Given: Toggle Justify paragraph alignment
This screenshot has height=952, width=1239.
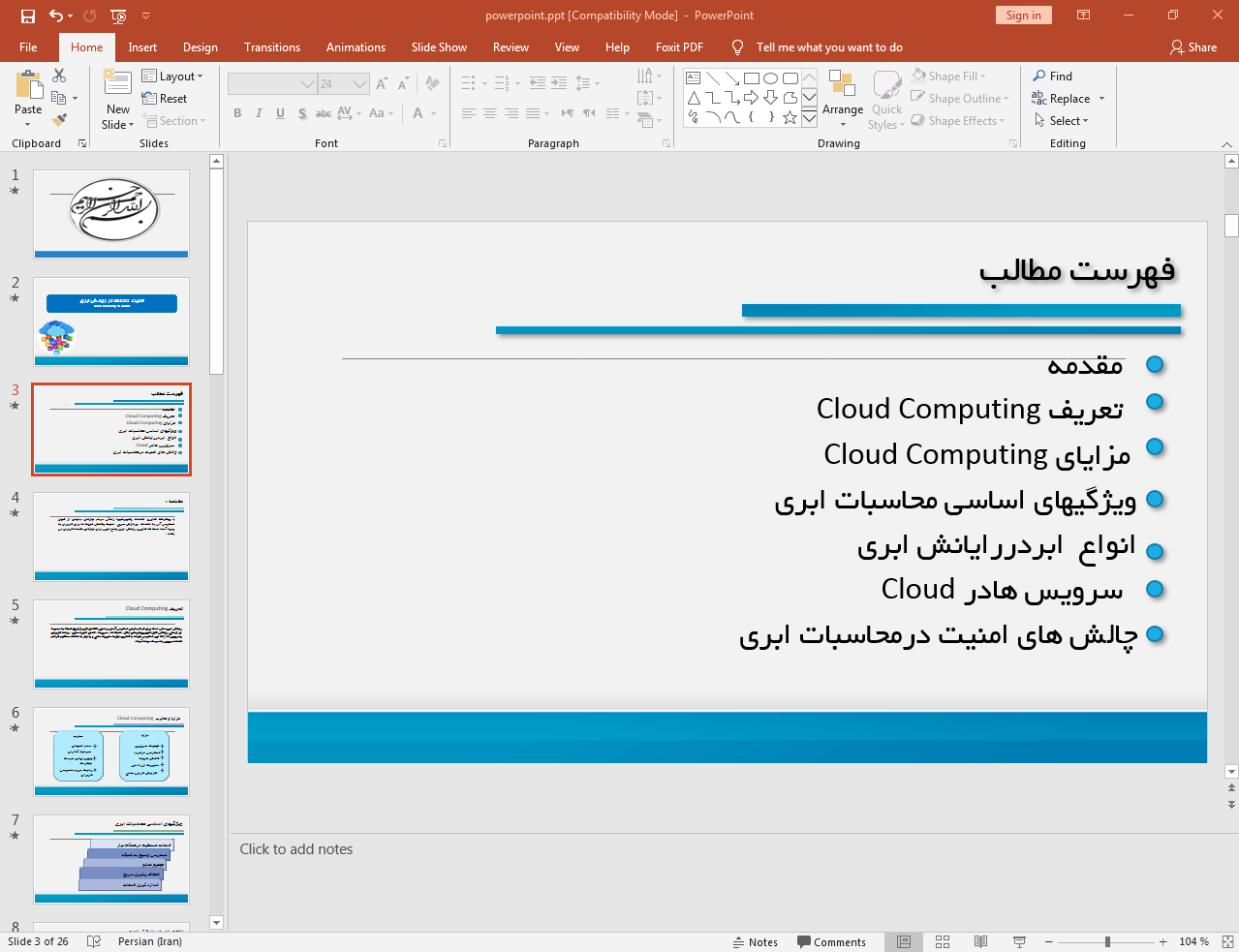Looking at the screenshot, I should [x=532, y=113].
